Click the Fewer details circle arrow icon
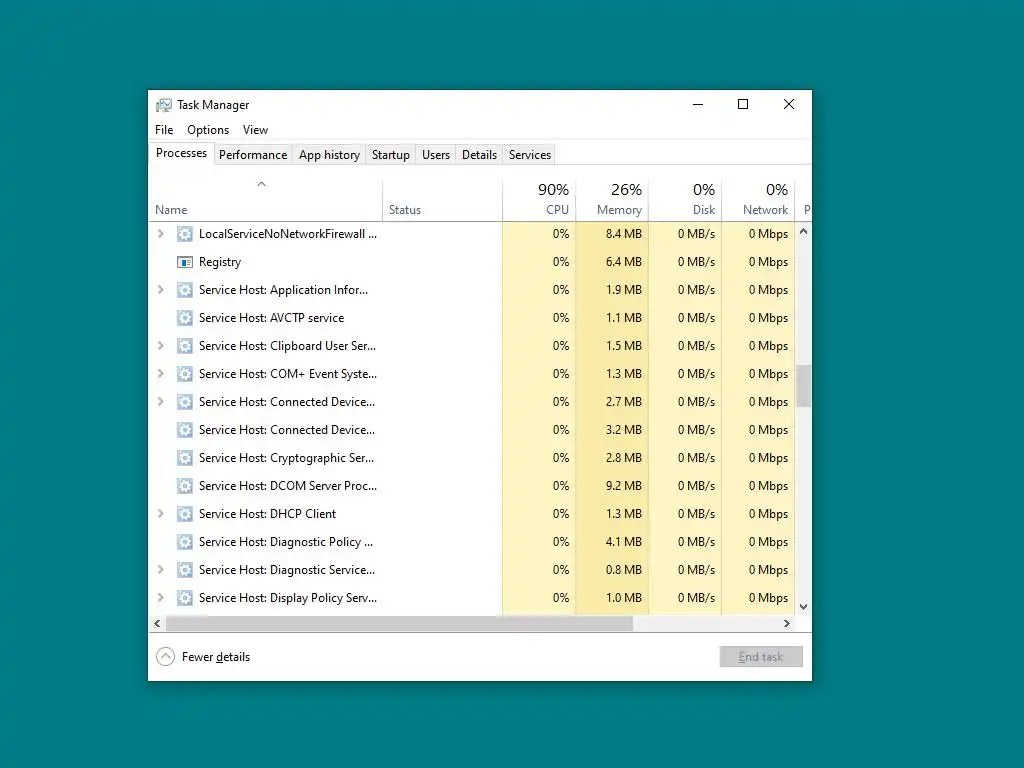 (165, 657)
